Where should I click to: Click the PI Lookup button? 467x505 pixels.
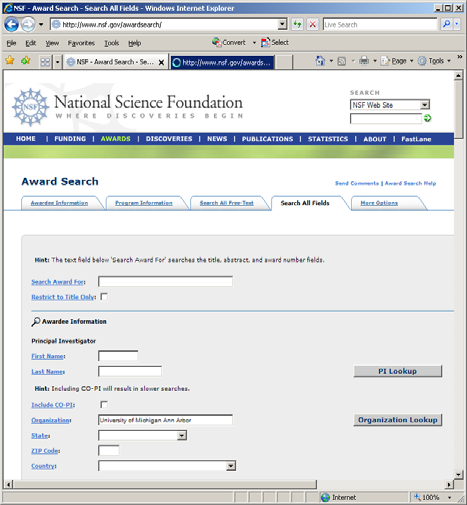[x=398, y=371]
